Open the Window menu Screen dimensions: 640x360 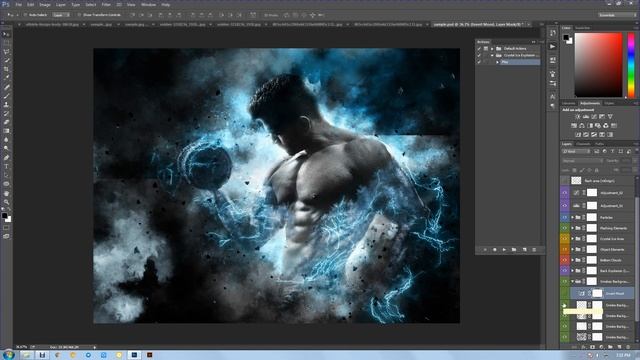pos(149,5)
